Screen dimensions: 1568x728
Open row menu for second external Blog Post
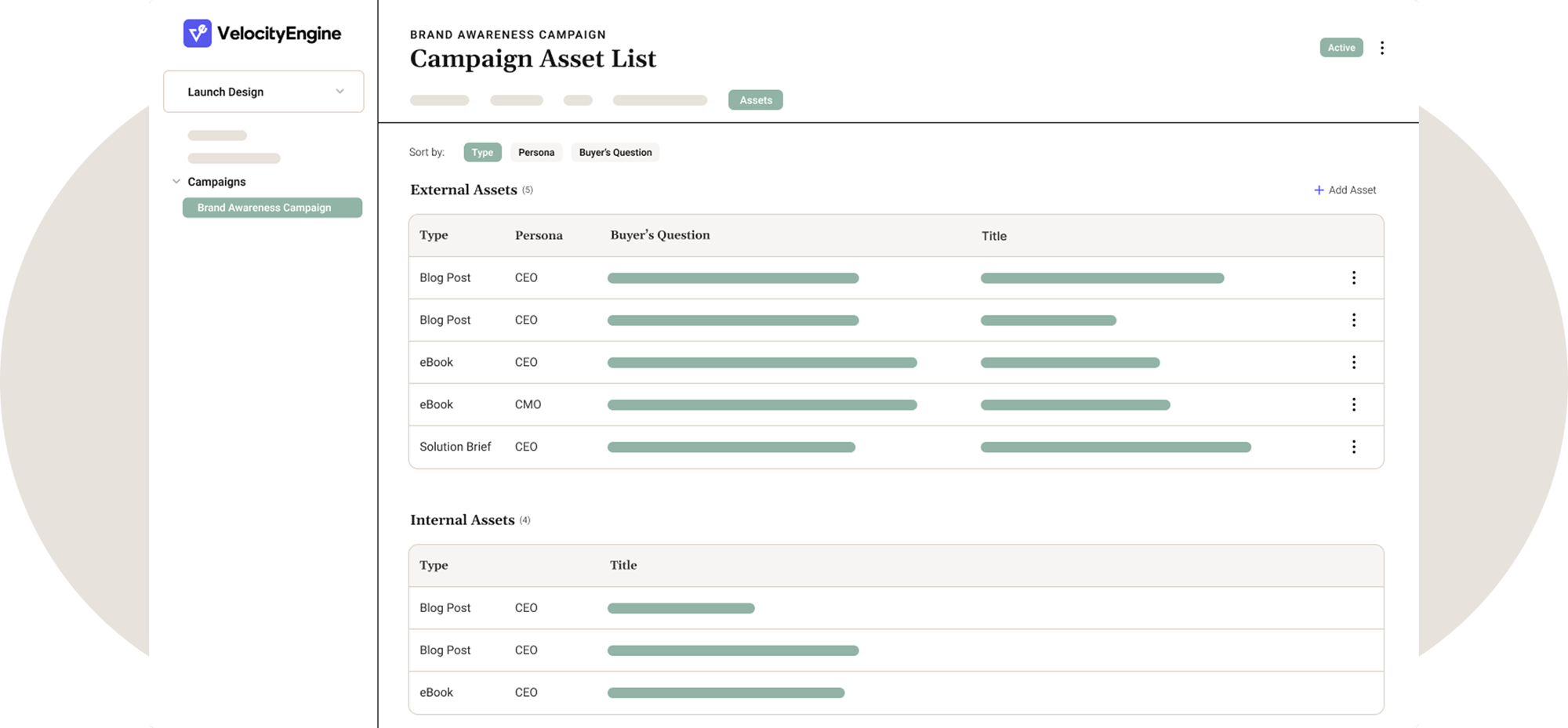pyautogui.click(x=1353, y=321)
